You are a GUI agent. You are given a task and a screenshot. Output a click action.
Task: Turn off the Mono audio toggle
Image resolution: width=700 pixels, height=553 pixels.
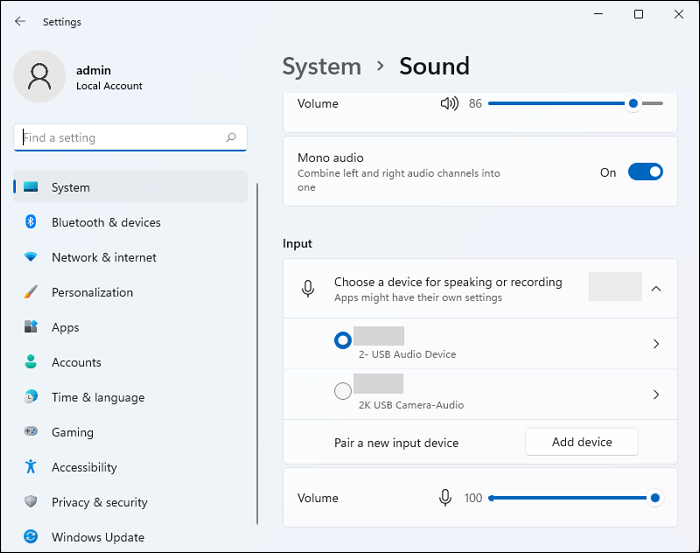pos(645,172)
